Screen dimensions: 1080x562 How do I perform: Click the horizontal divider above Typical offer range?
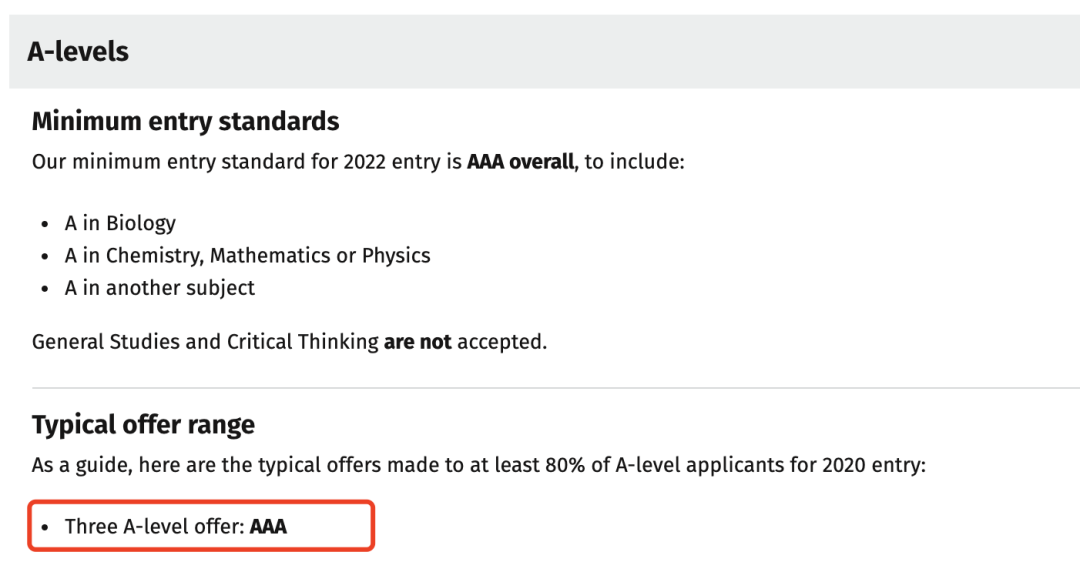tap(556, 388)
